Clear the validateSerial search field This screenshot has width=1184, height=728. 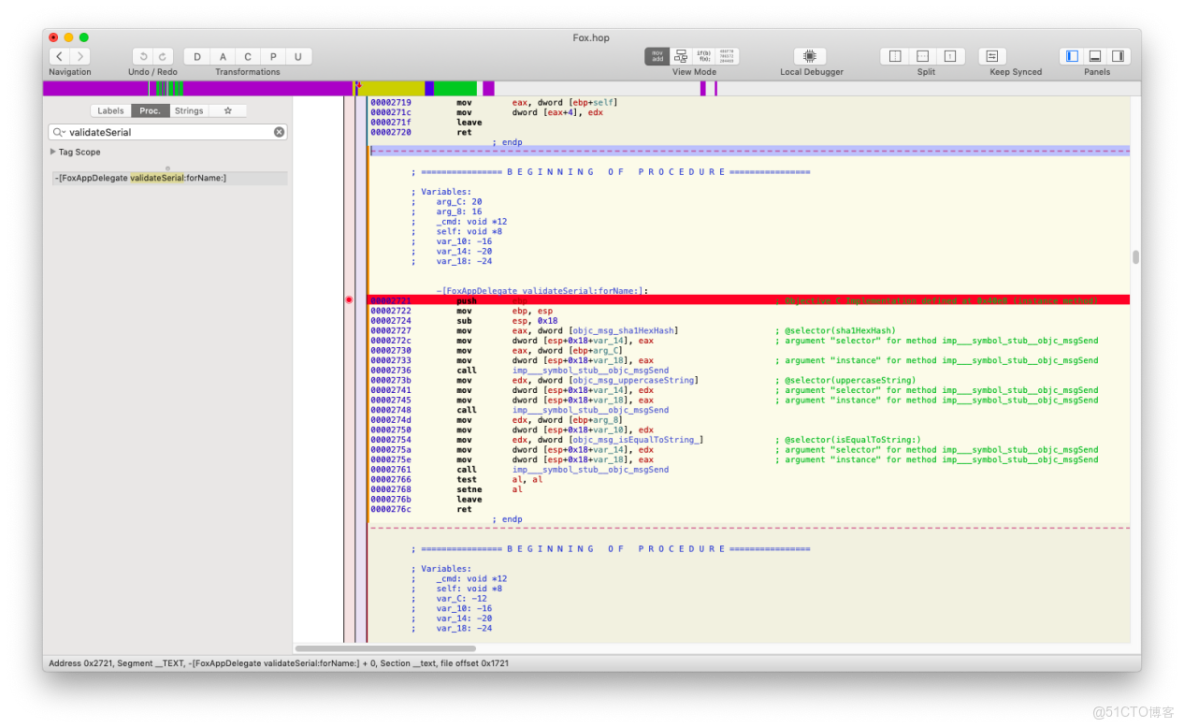(279, 131)
